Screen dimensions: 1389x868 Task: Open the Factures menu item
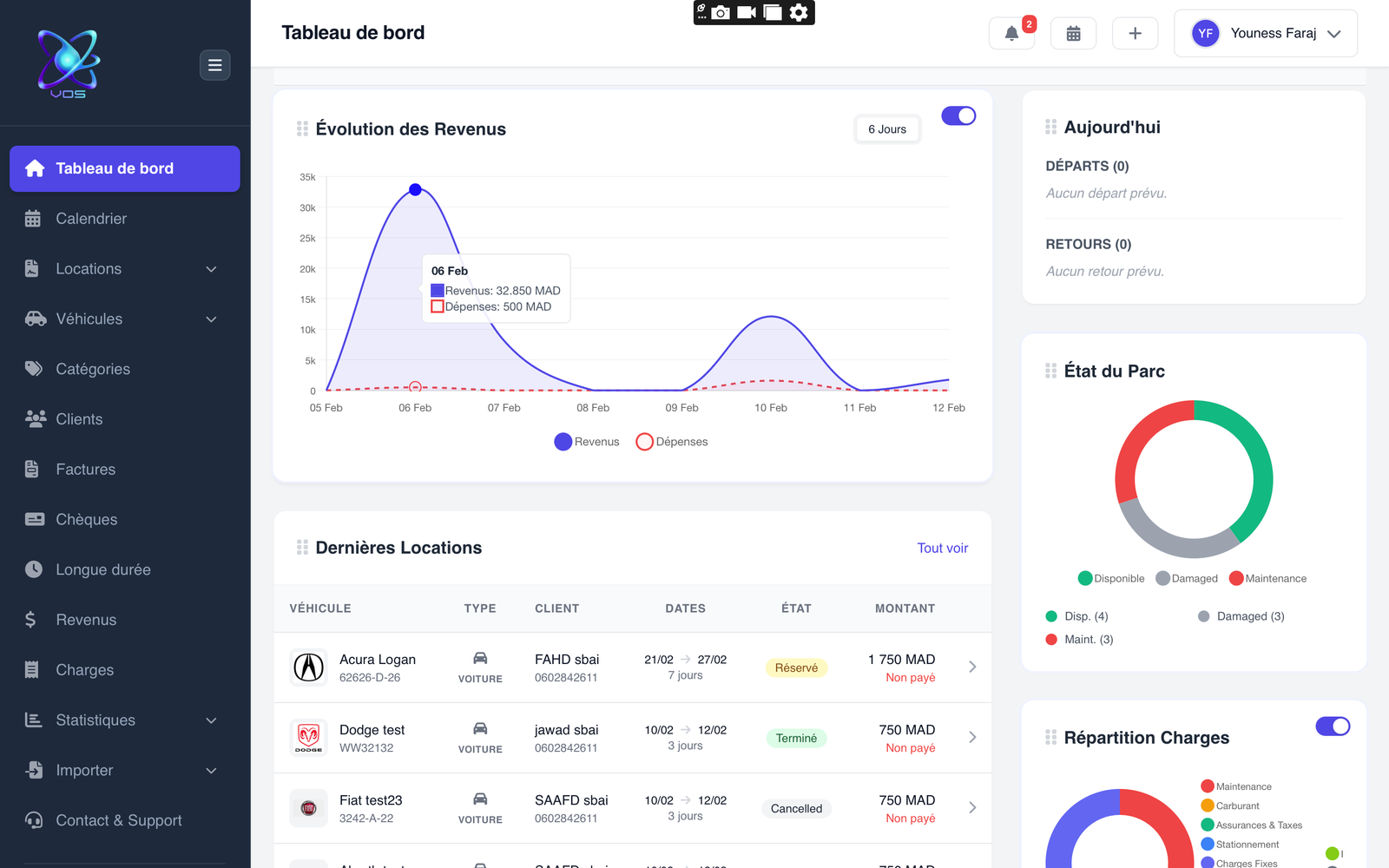85,470
